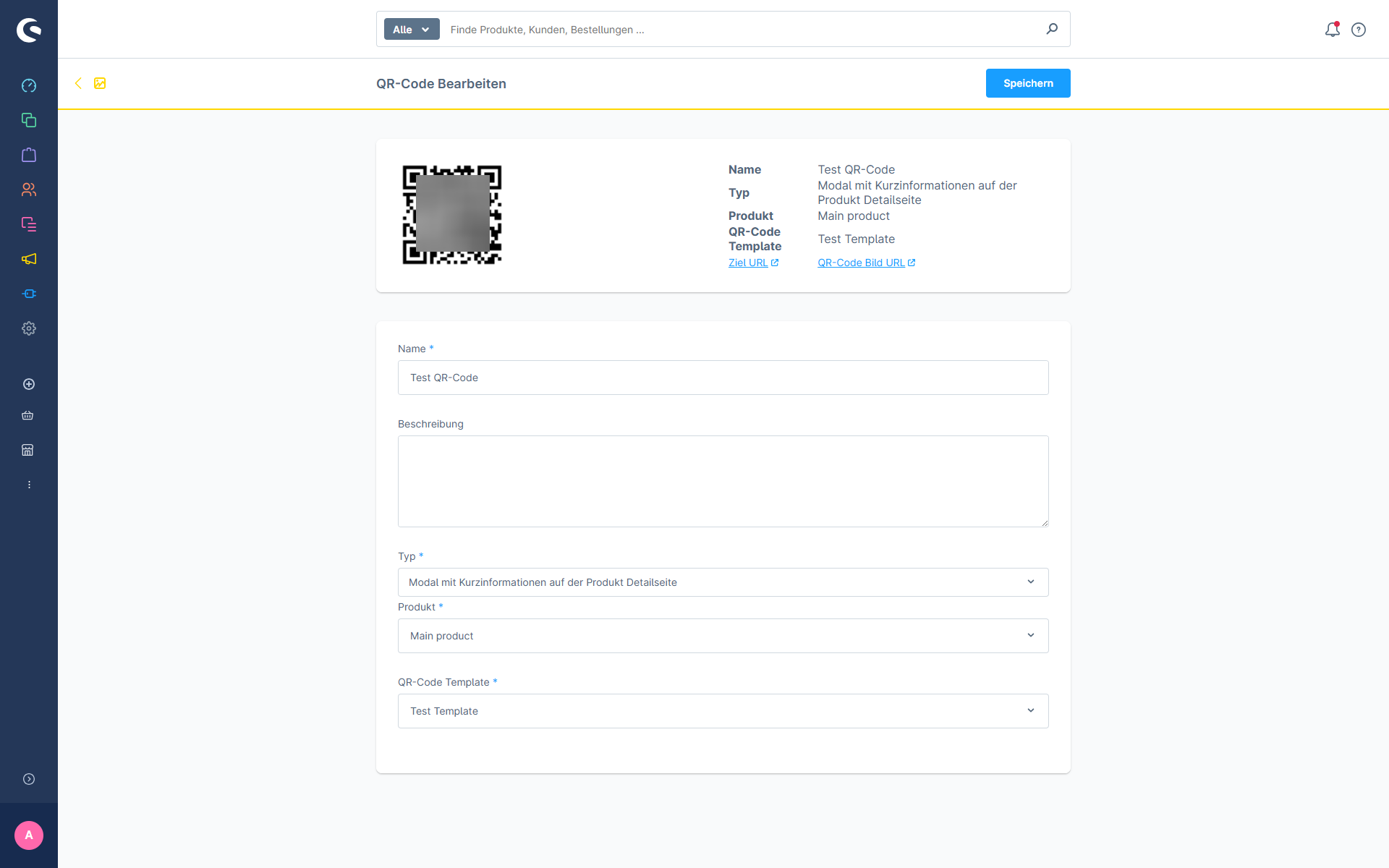1389x868 pixels.
Task: Go back using the yellow chevron arrow
Action: 78,83
